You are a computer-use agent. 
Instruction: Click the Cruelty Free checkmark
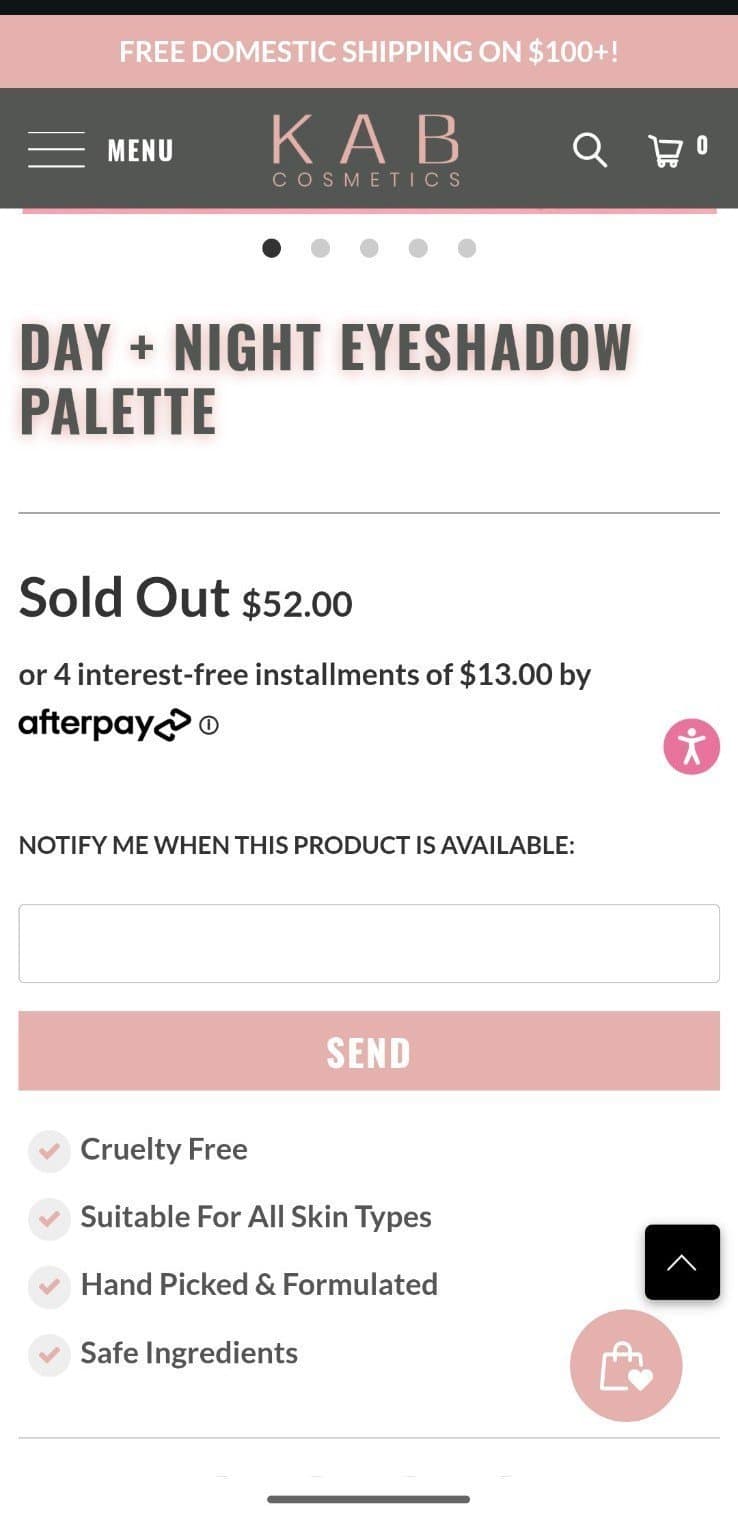coord(49,1151)
